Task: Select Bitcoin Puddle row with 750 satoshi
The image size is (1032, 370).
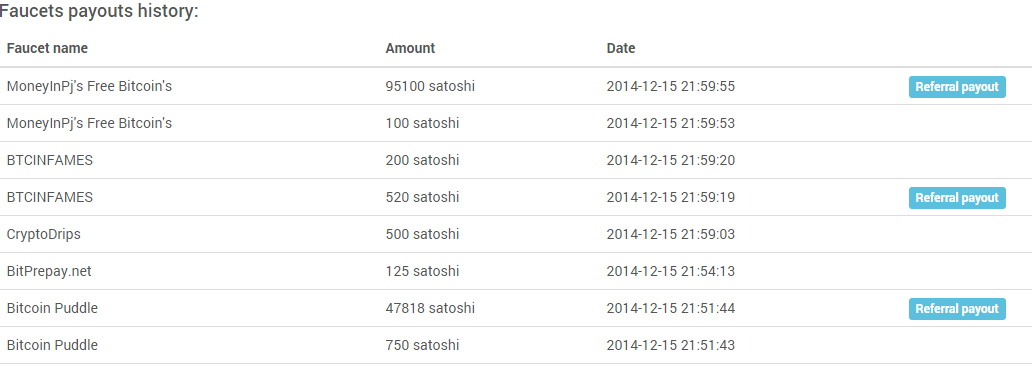Action: 516,345
